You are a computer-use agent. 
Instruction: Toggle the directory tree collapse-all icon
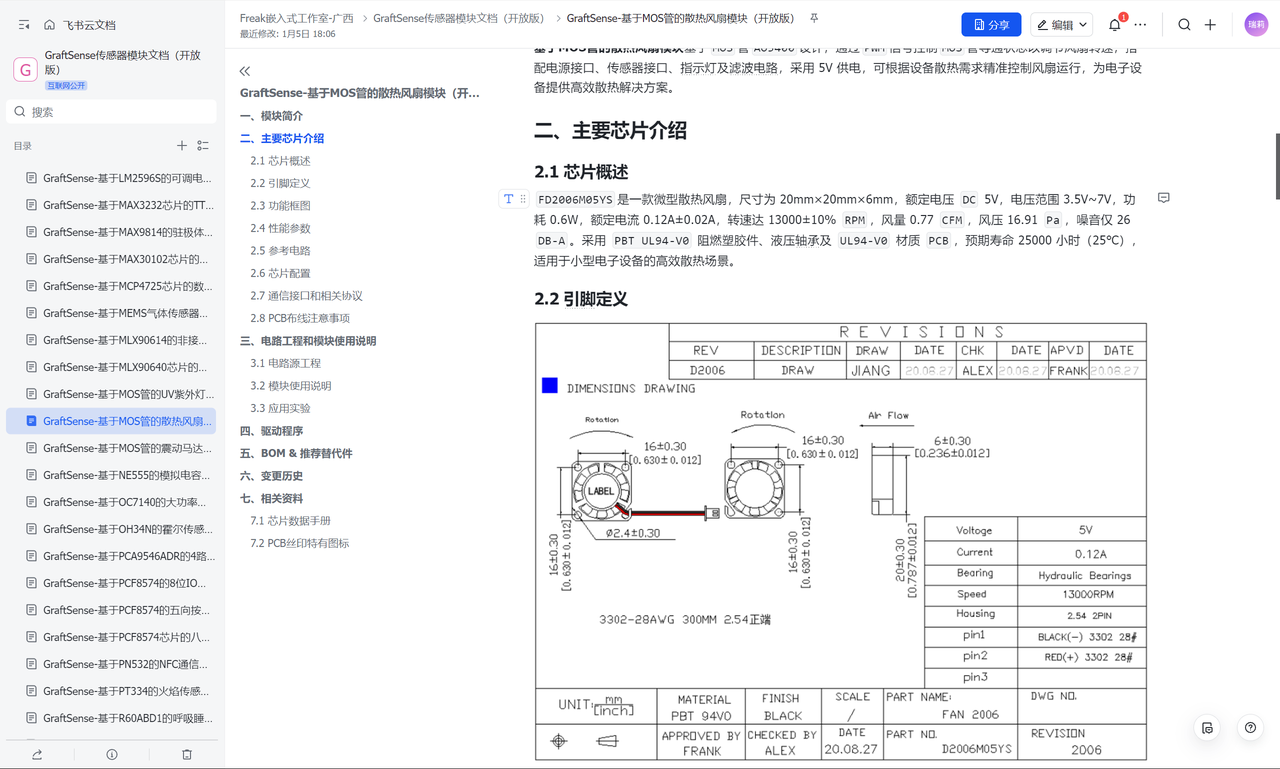(x=203, y=146)
